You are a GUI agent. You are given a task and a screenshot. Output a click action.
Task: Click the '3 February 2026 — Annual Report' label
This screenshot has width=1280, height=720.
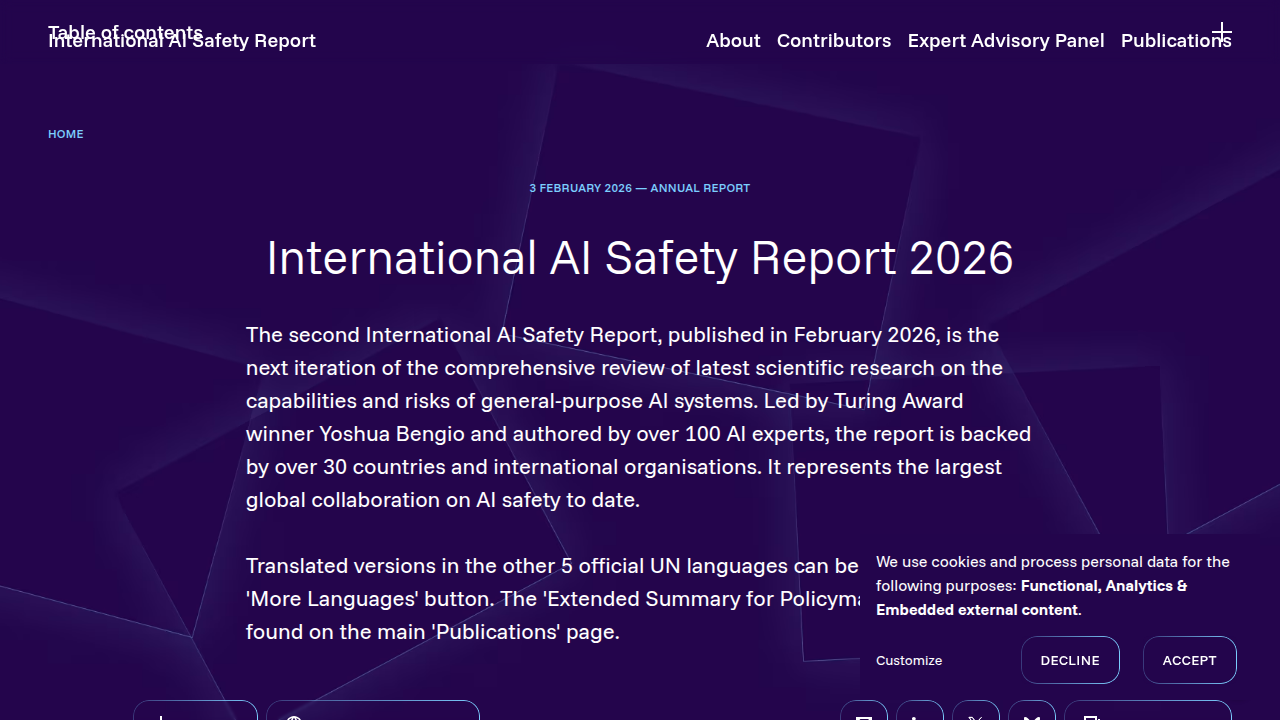[640, 188]
